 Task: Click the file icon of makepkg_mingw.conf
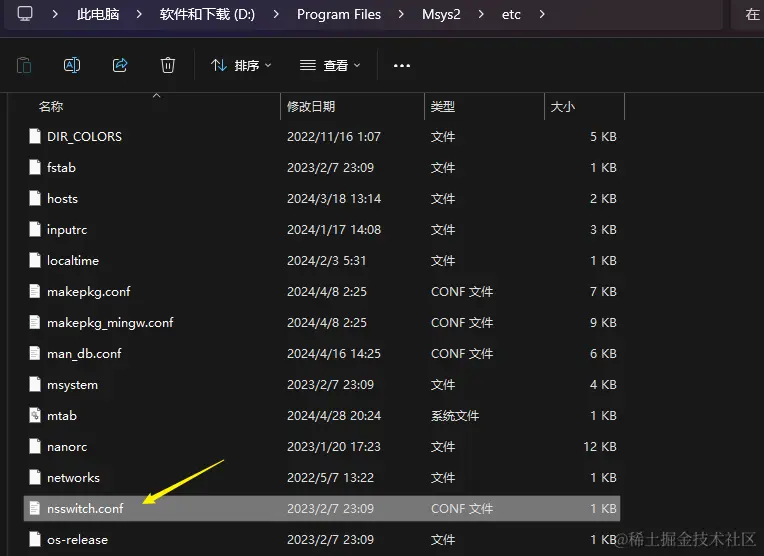pyautogui.click(x=35, y=323)
